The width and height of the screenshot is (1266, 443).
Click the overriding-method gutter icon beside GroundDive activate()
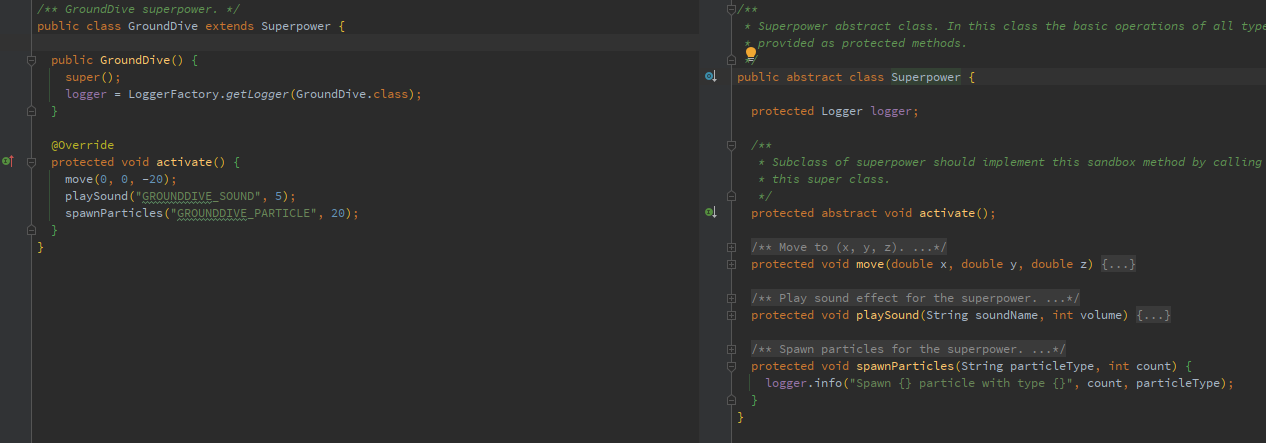(7, 161)
